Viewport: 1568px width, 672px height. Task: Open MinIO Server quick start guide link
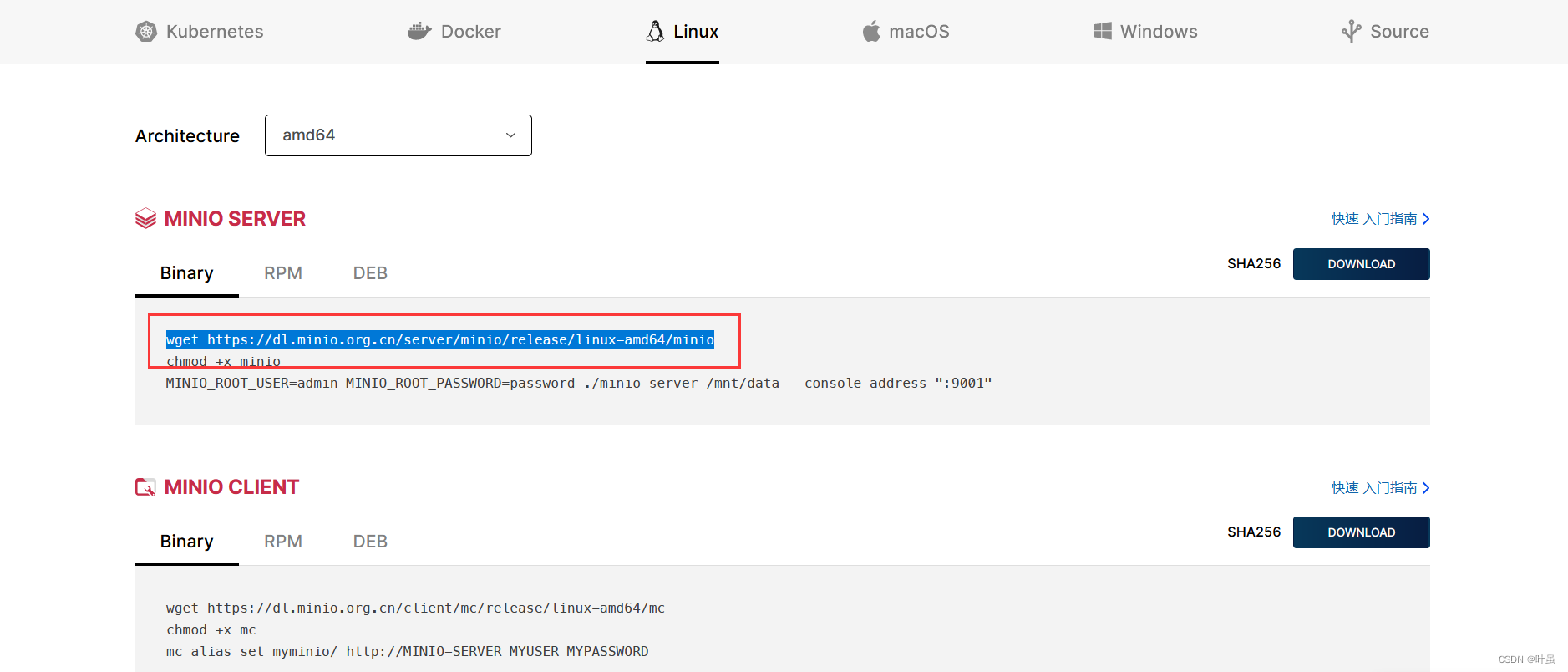[x=1381, y=219]
